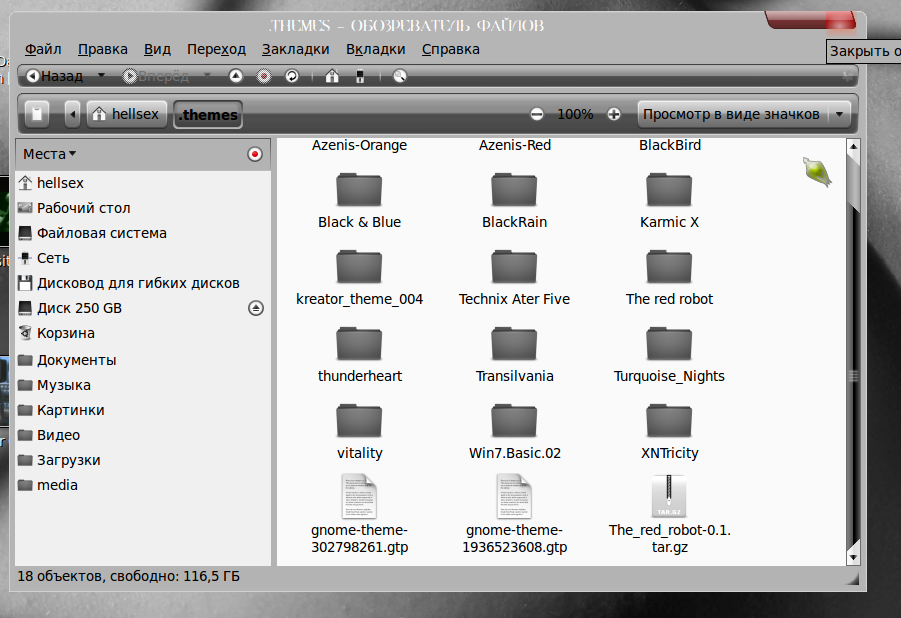
Task: Open the Загрузки bookmark
Action: coord(143,460)
